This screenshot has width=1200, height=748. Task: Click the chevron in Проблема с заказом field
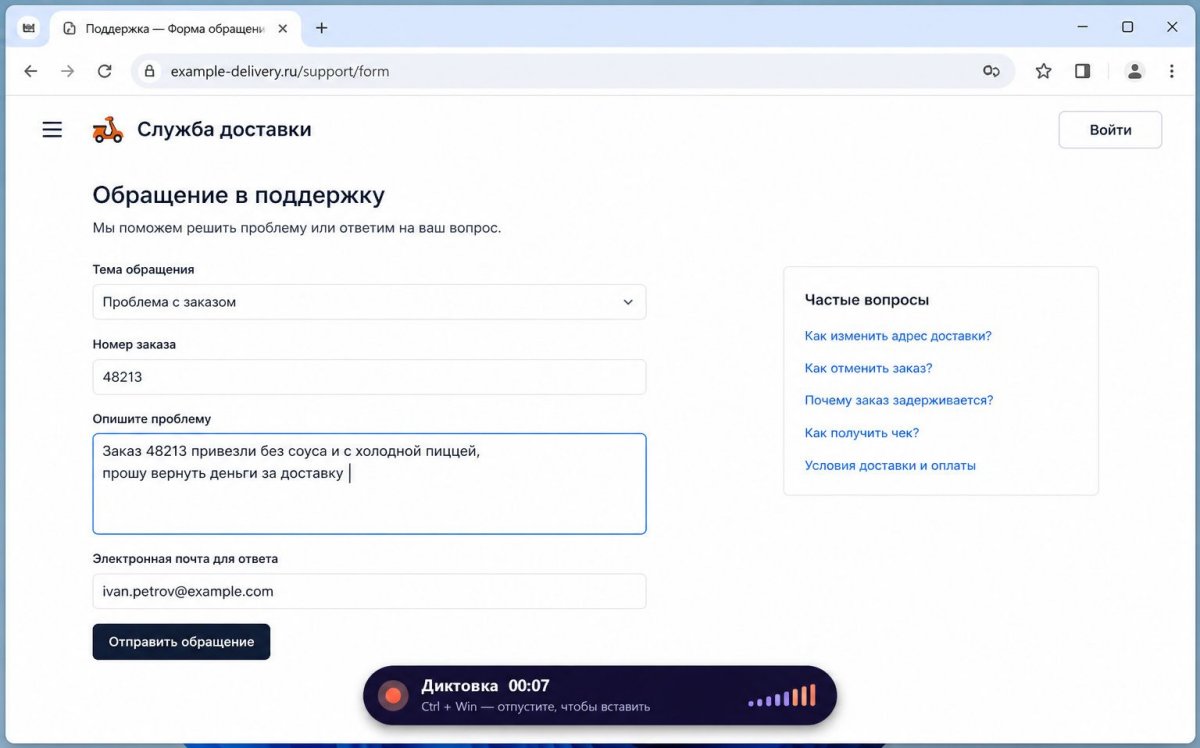click(x=628, y=302)
